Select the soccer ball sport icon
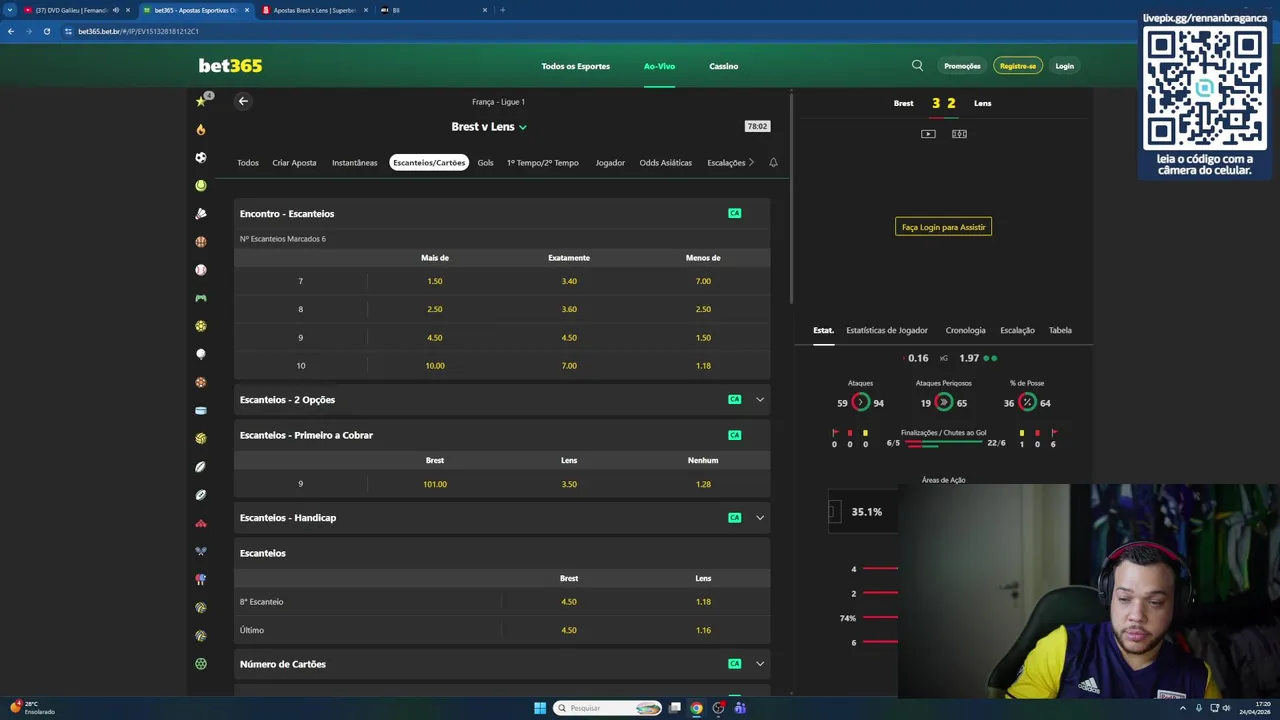Viewport: 1280px width, 720px height. point(201,157)
